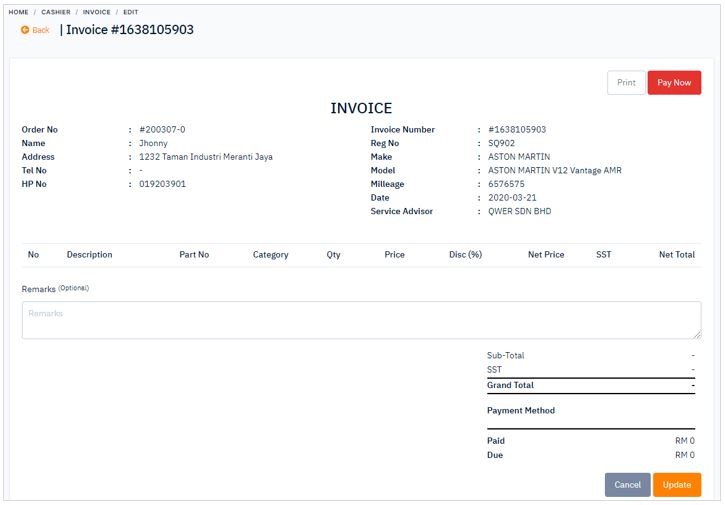Open INVOICE breadcrumb link

(x=97, y=12)
